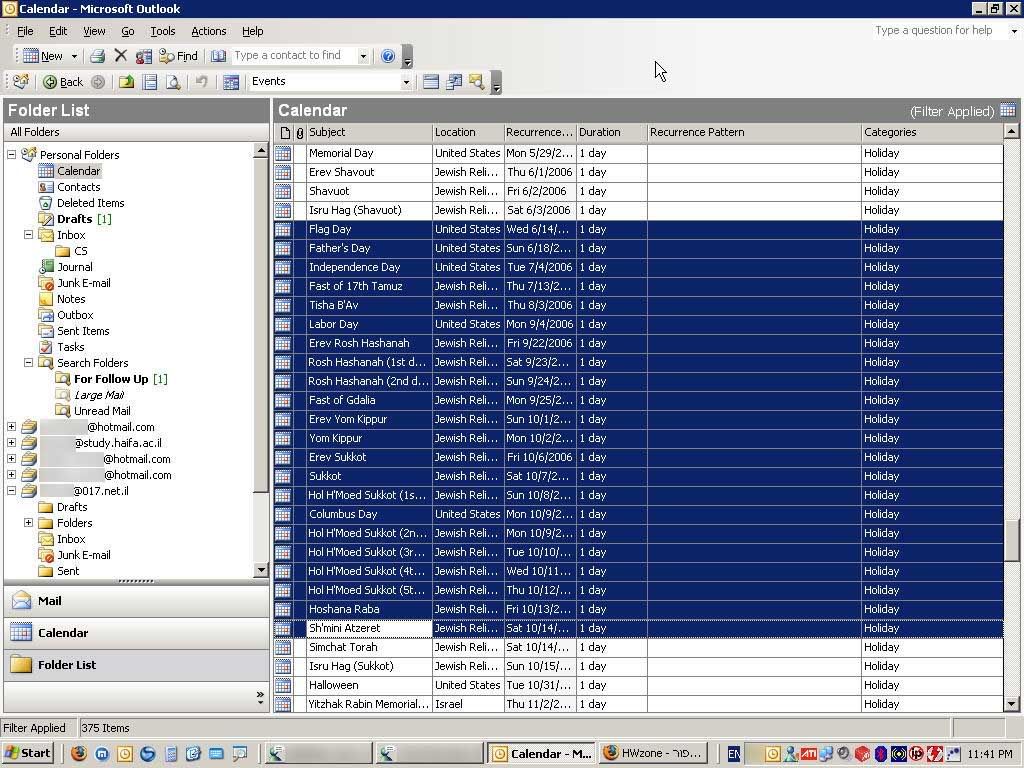Select the Memorial Day event row
This screenshot has height=768, width=1024.
[x=638, y=153]
